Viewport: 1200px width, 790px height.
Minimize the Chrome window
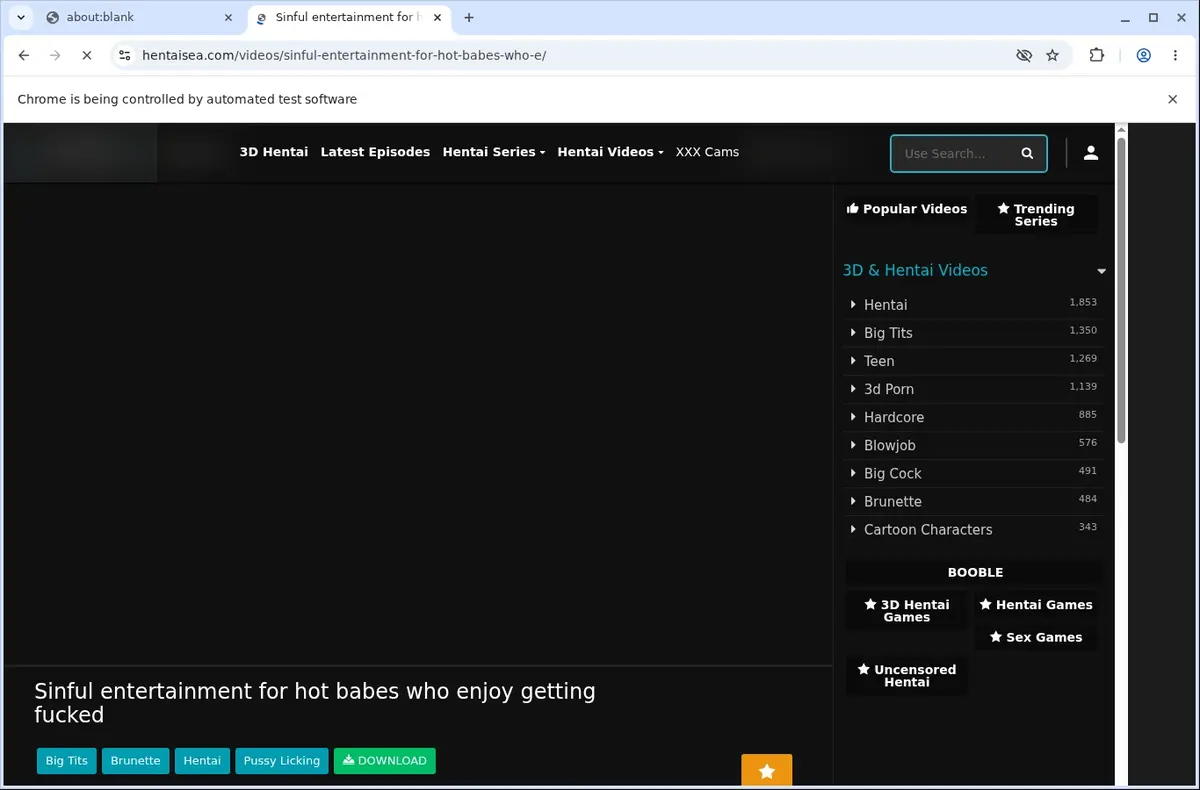[1125, 17]
